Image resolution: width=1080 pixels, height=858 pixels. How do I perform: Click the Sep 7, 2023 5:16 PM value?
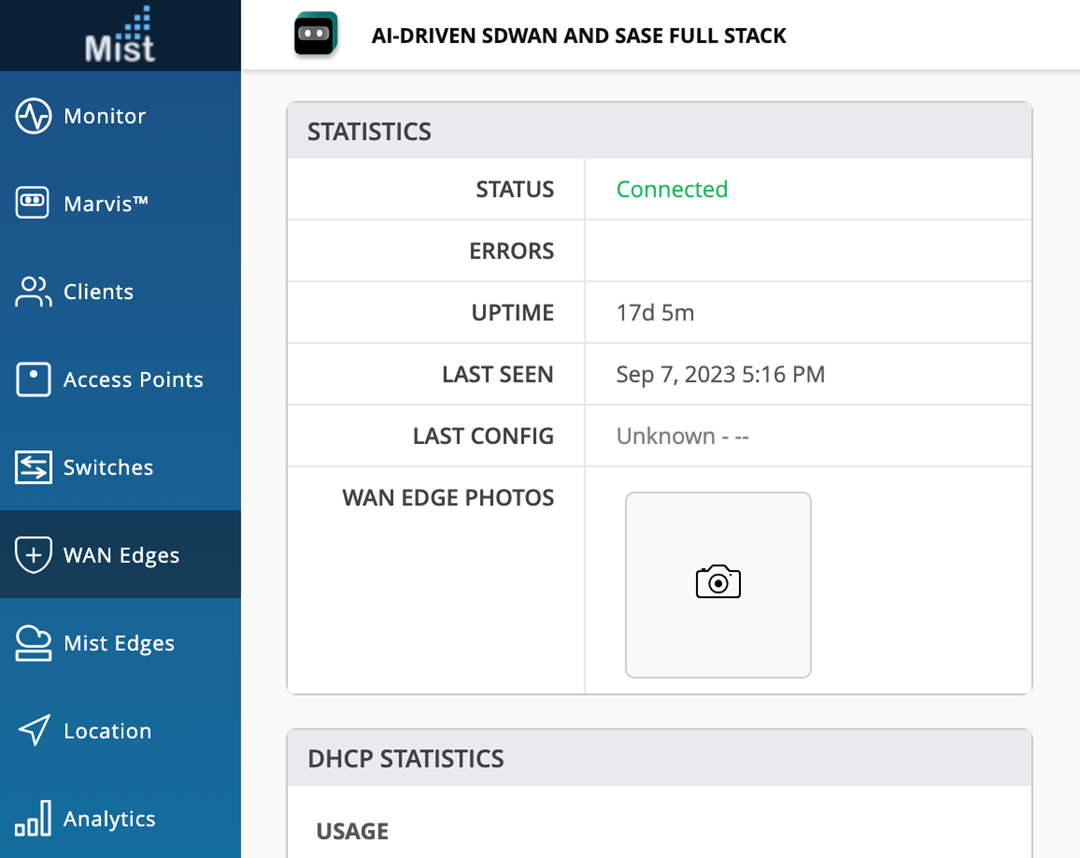[720, 374]
